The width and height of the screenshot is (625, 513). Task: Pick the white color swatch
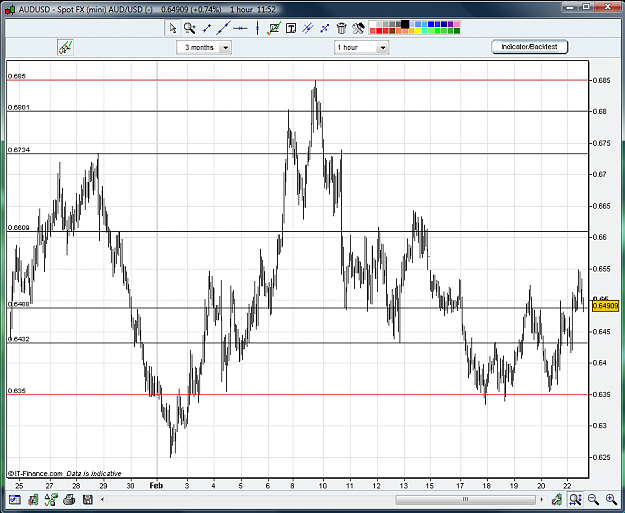click(373, 25)
